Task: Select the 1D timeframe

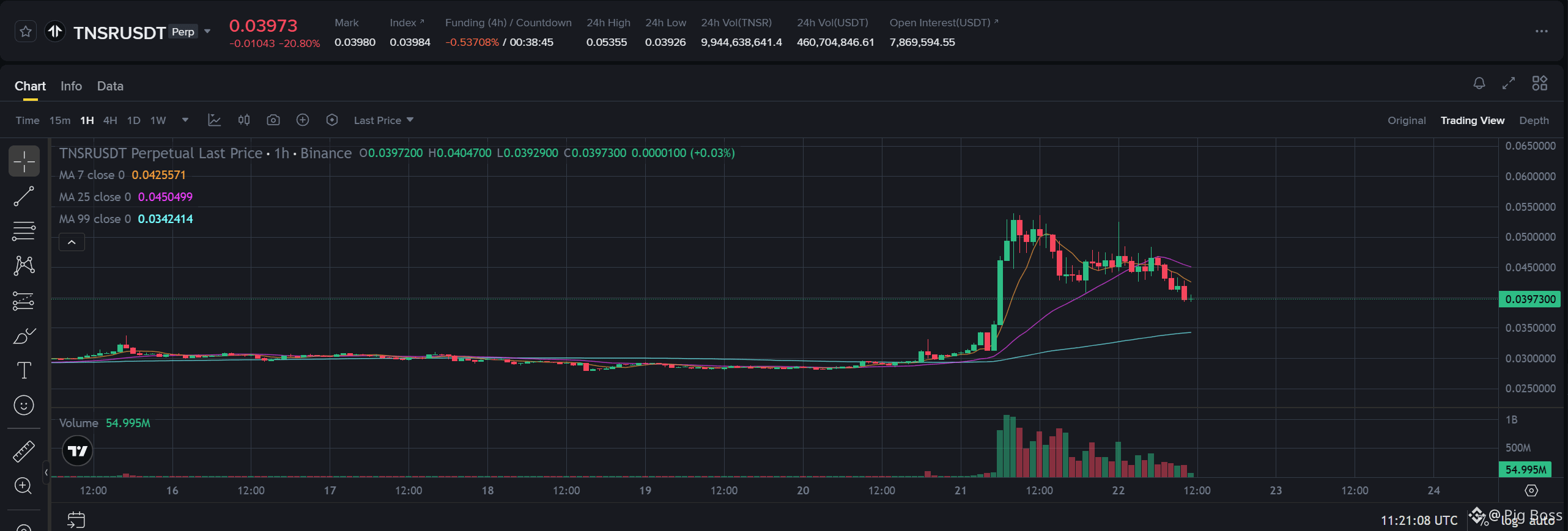Action: 133,120
